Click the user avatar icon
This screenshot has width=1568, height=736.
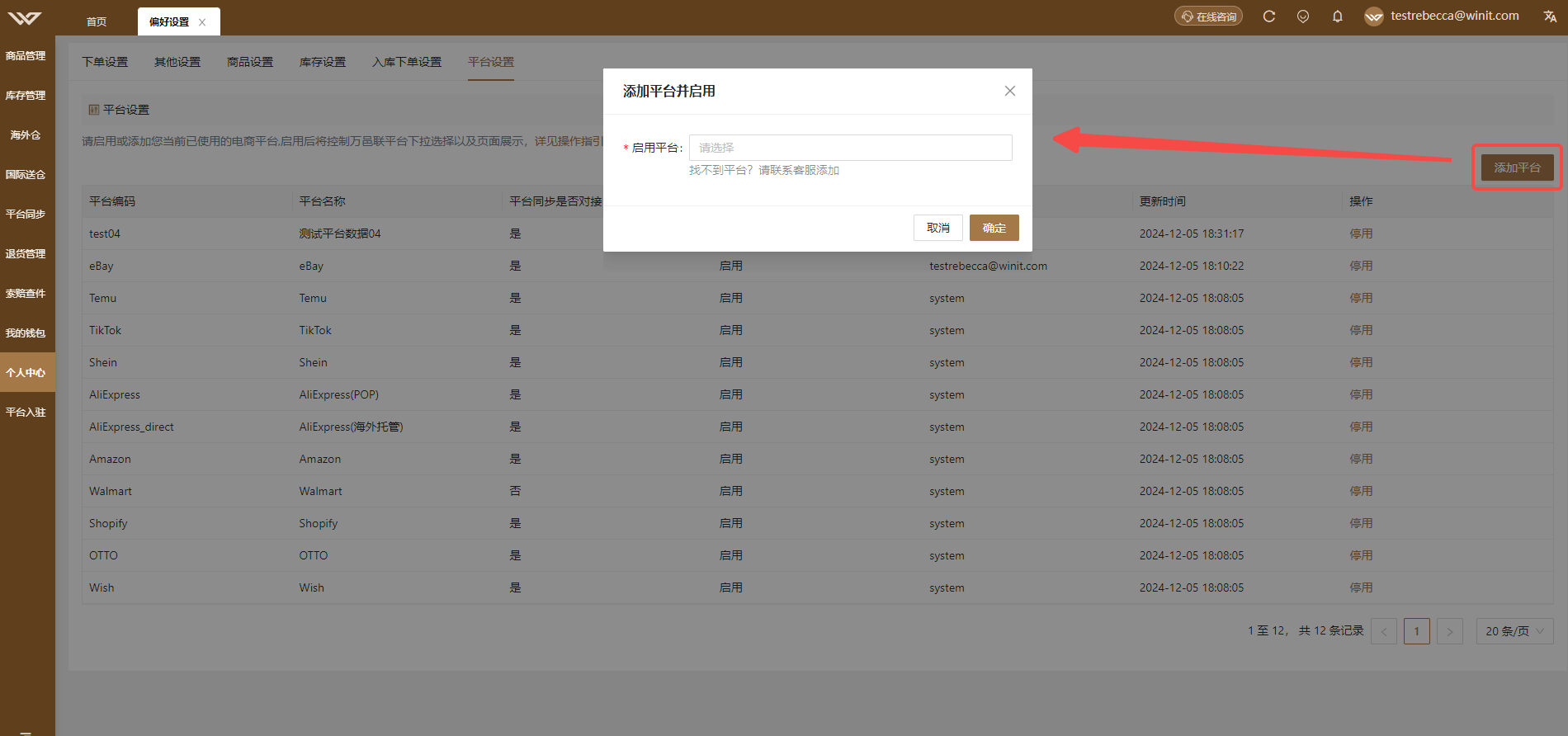[1374, 17]
